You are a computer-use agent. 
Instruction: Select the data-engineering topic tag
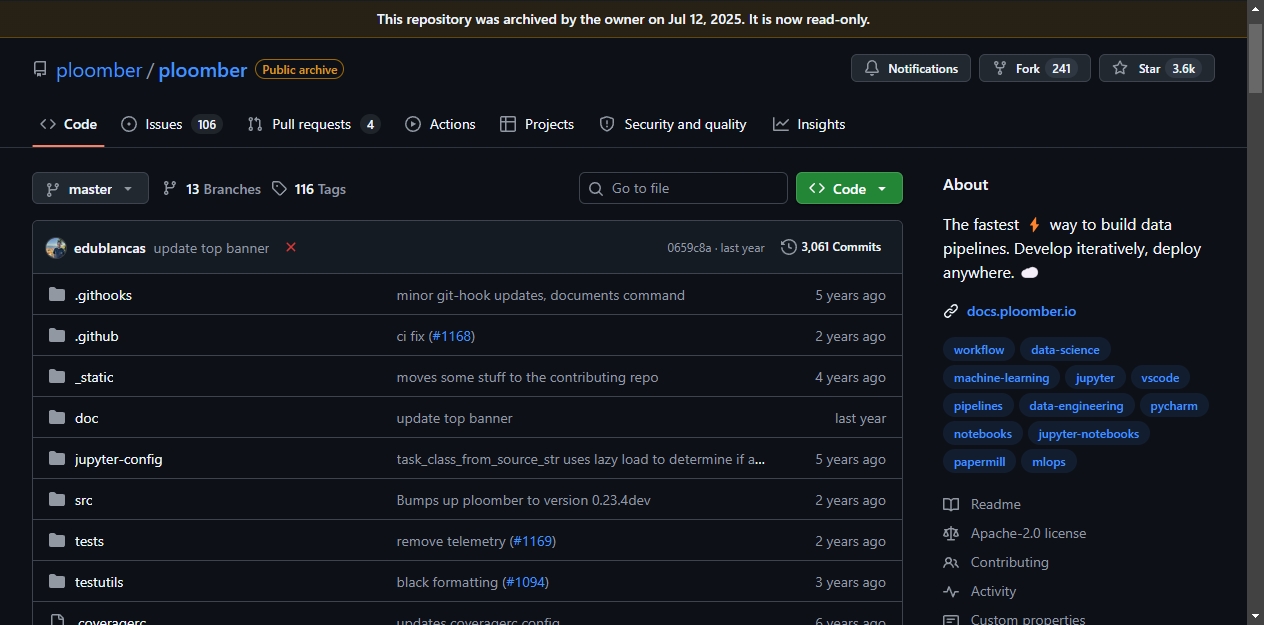click(x=1076, y=406)
